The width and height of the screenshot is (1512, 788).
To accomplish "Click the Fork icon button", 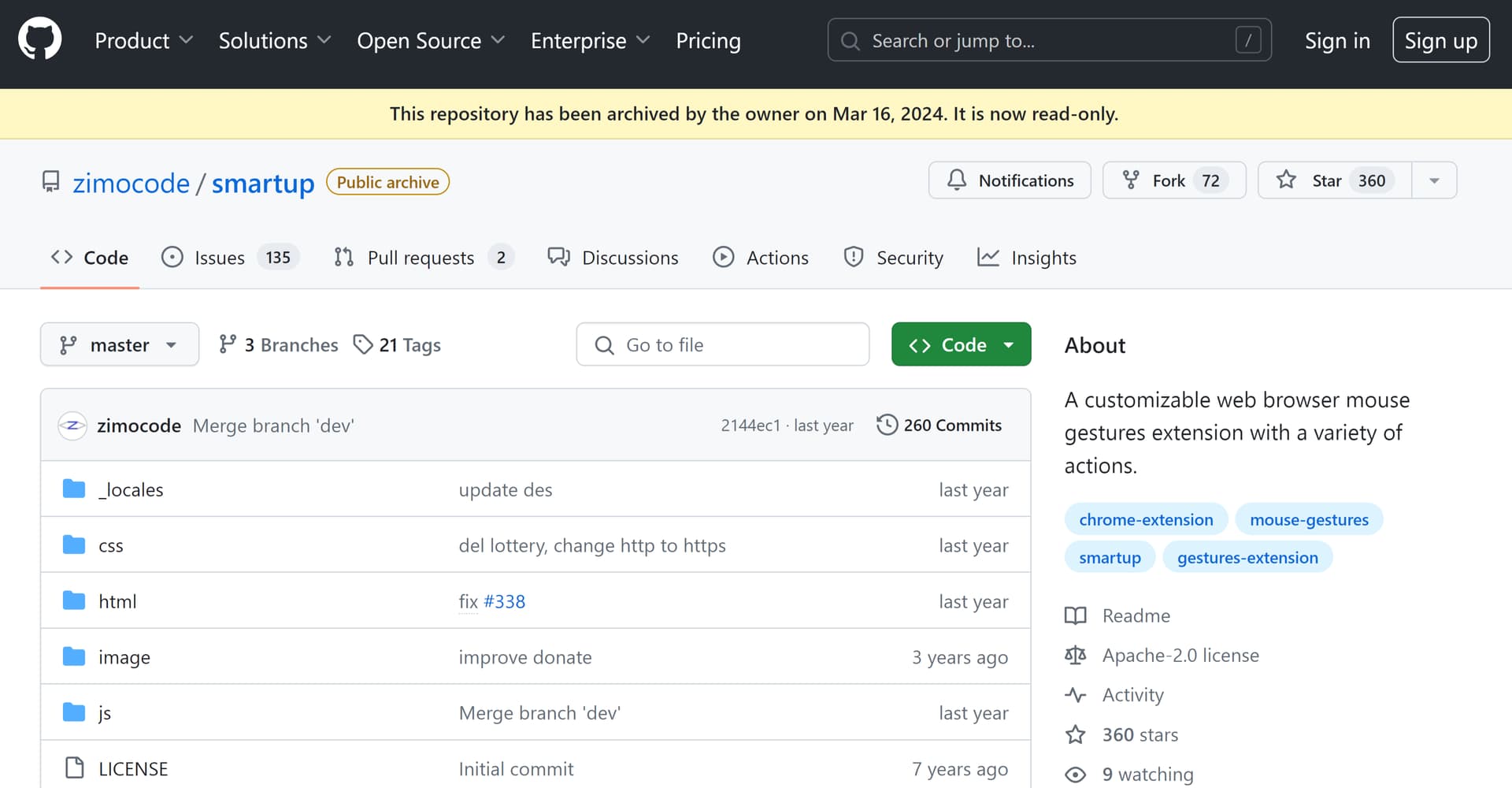I will [x=1131, y=180].
